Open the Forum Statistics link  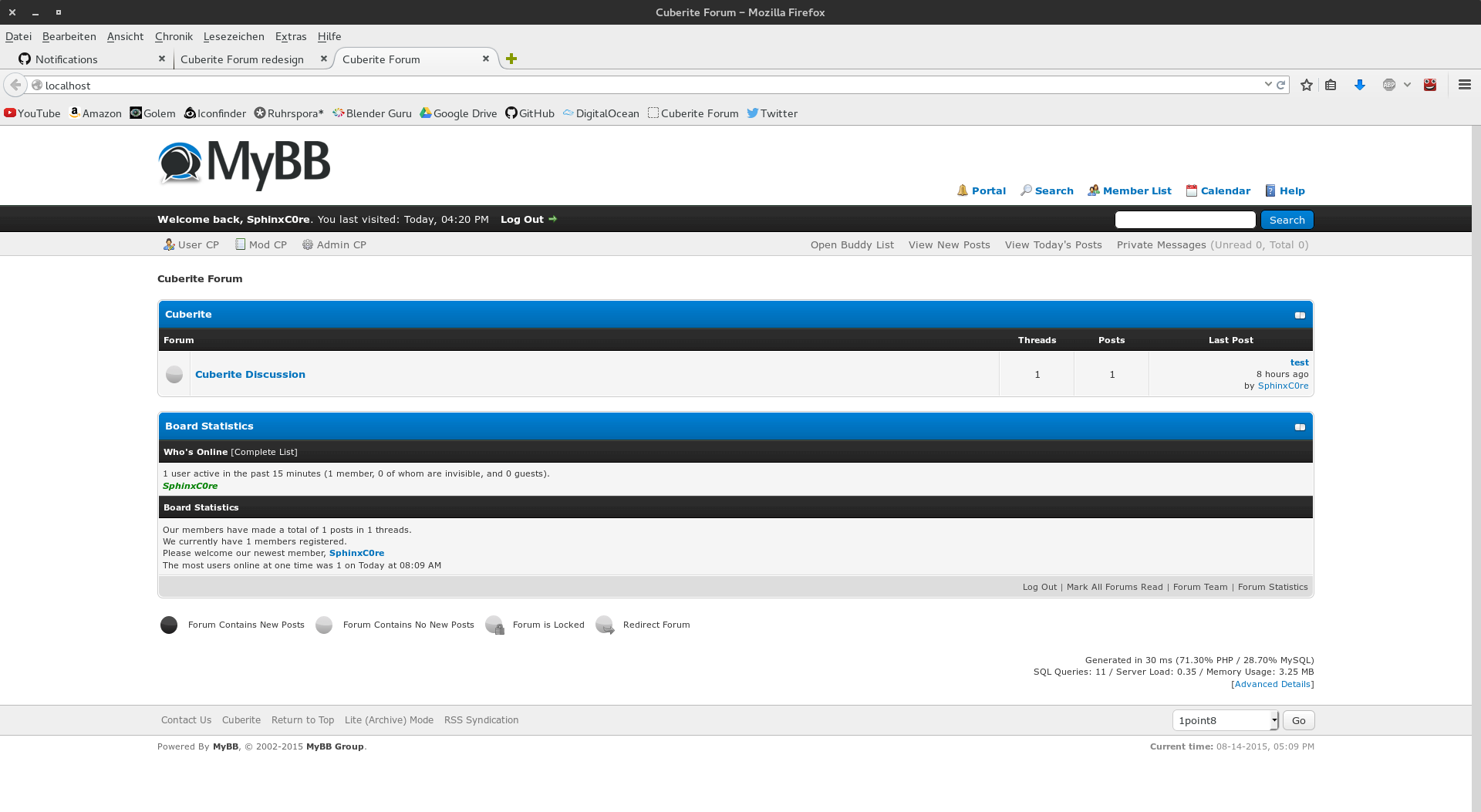(1273, 587)
